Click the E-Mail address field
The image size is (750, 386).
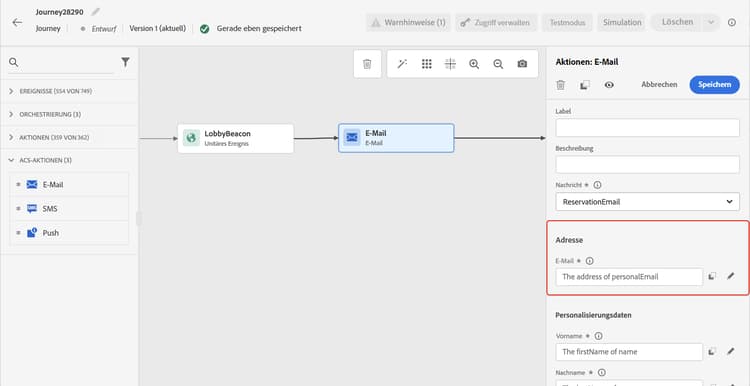coord(629,277)
